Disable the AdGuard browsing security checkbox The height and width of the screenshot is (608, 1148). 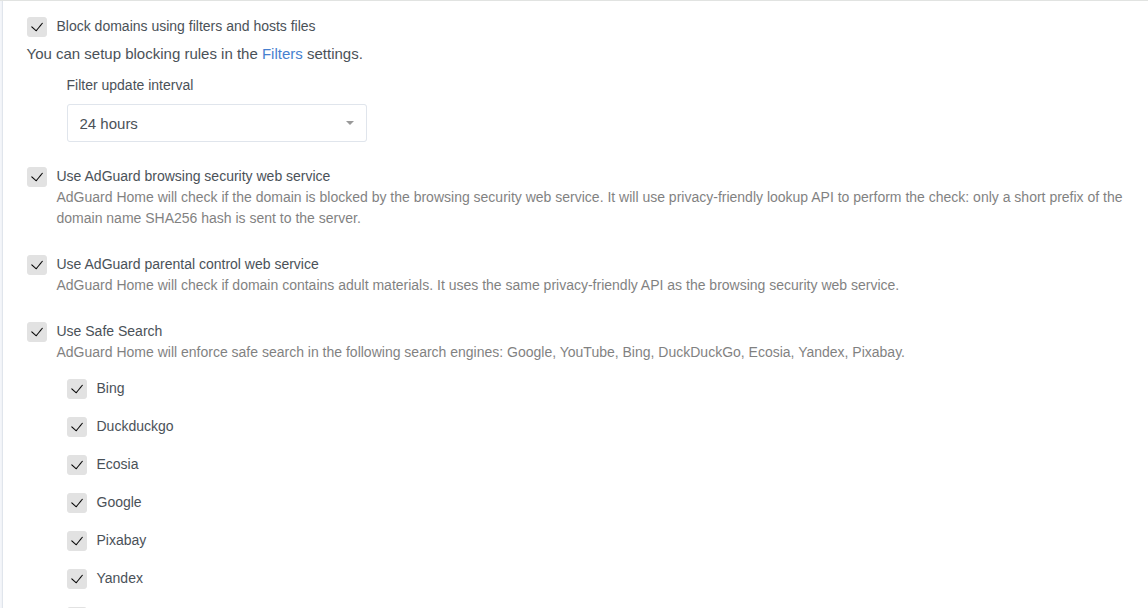click(x=37, y=177)
